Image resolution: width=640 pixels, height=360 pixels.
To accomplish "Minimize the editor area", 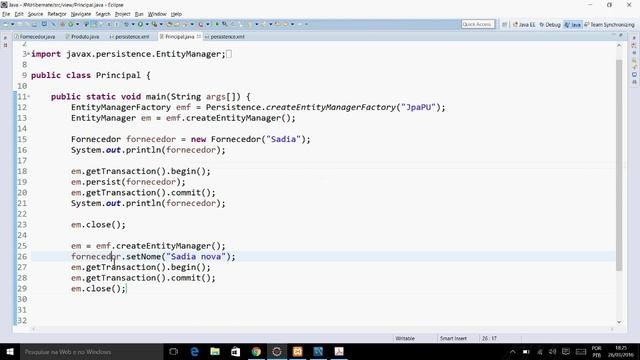I will click(613, 36).
